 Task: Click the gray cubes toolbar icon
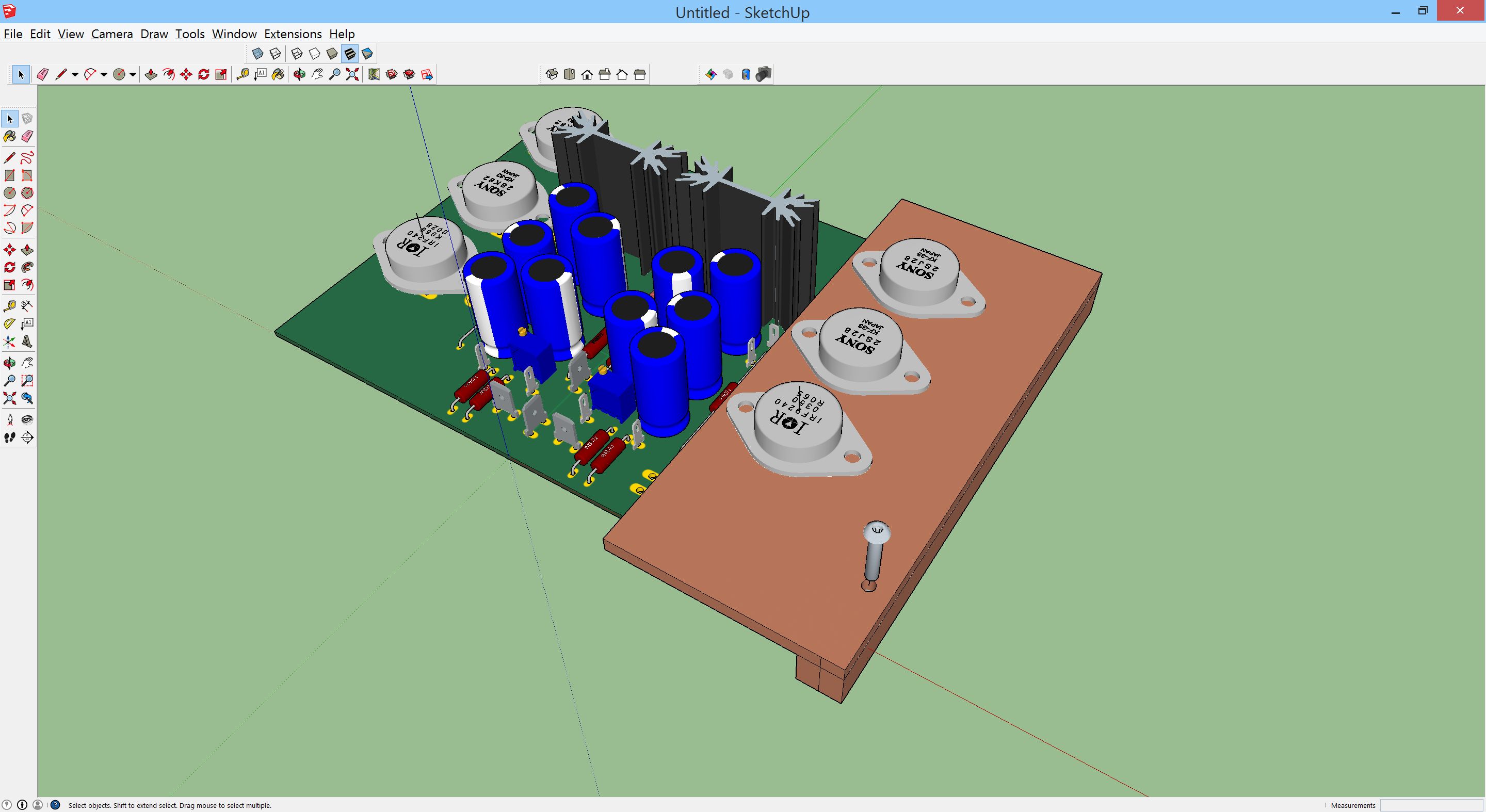(728, 74)
